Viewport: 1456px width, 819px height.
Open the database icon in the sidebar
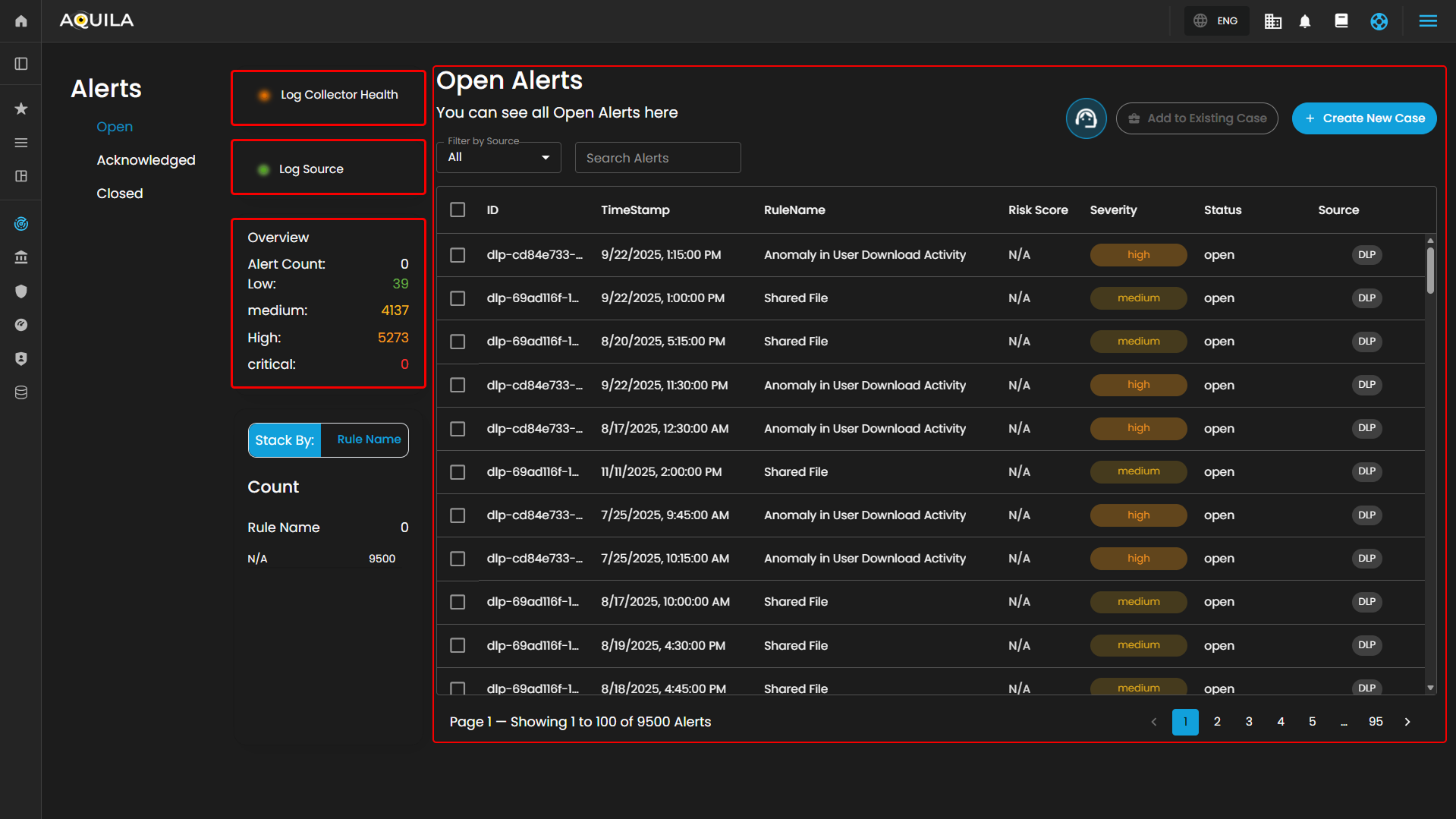point(21,392)
